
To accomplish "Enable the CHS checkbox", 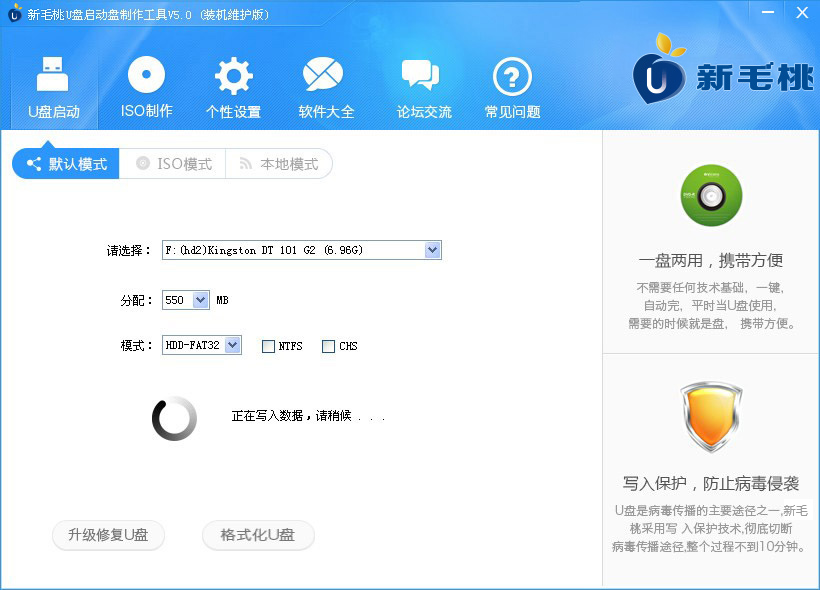I will pos(328,346).
